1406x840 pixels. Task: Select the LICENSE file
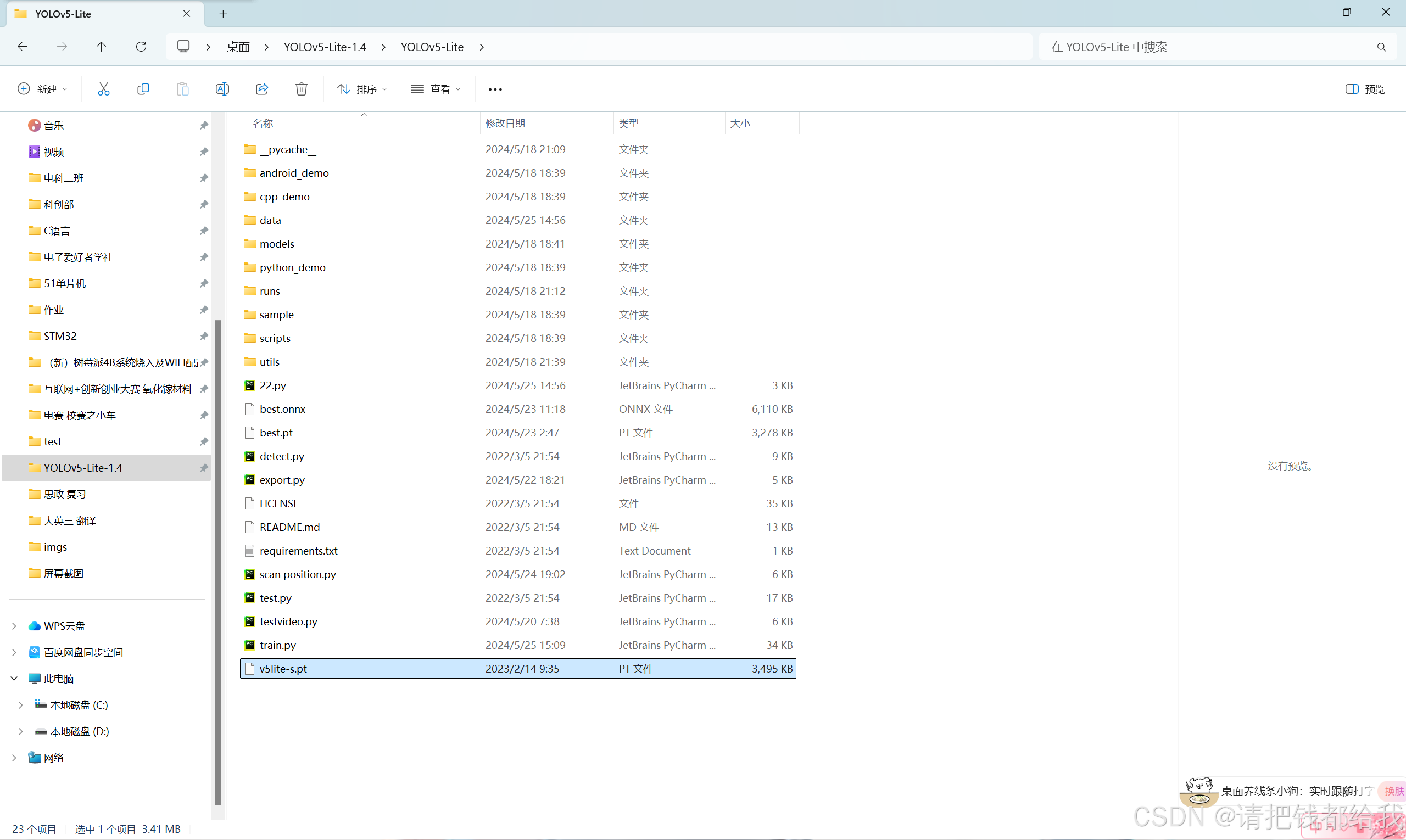pos(279,504)
